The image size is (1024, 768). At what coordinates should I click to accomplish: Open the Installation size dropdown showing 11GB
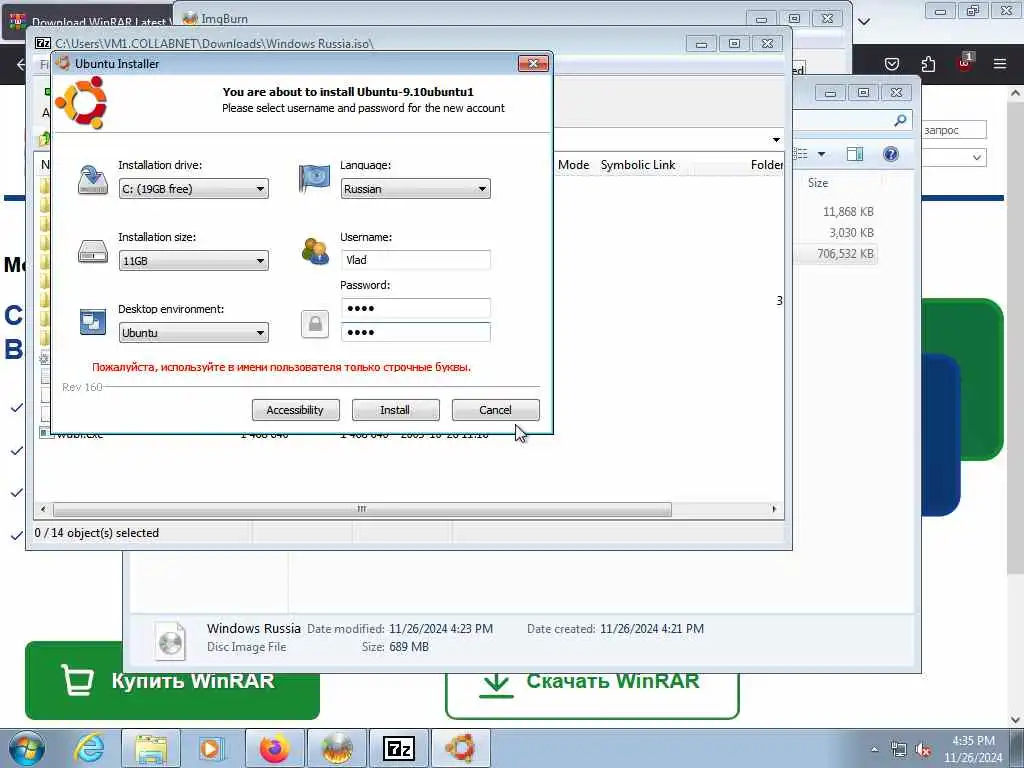tap(193, 261)
